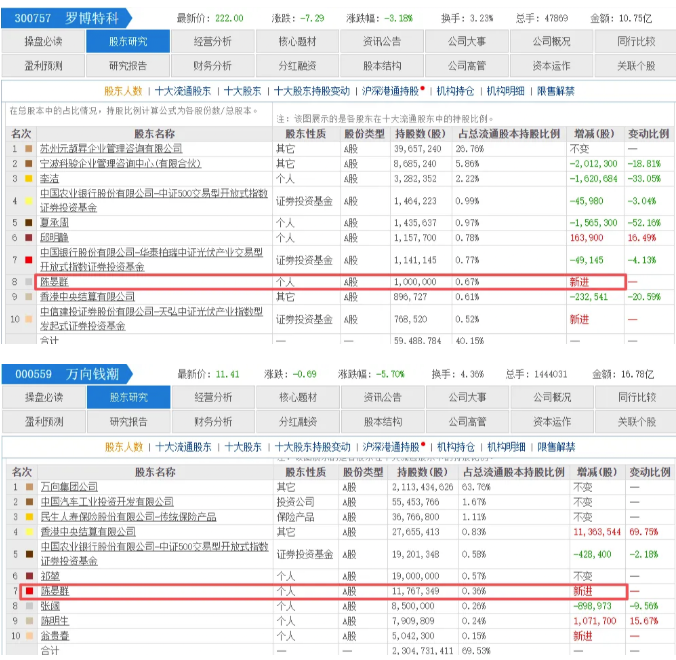Open 中国汽车工业投资开发有限公司 shareholder link
The width and height of the screenshot is (676, 660).
point(107,502)
